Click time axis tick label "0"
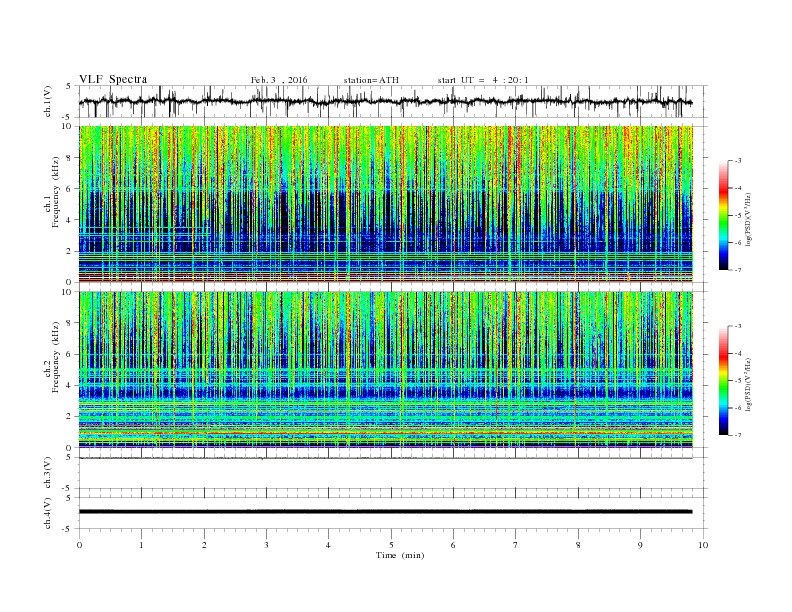Viewport: 792px width, 612px height. pyautogui.click(x=79, y=545)
